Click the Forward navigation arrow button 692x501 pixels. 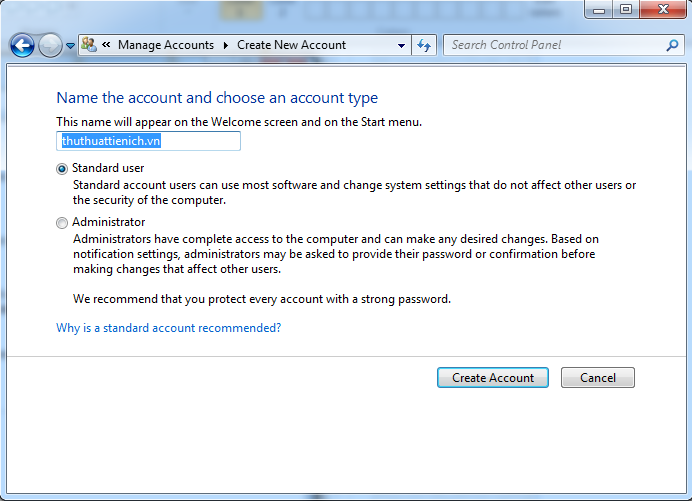[x=50, y=45]
